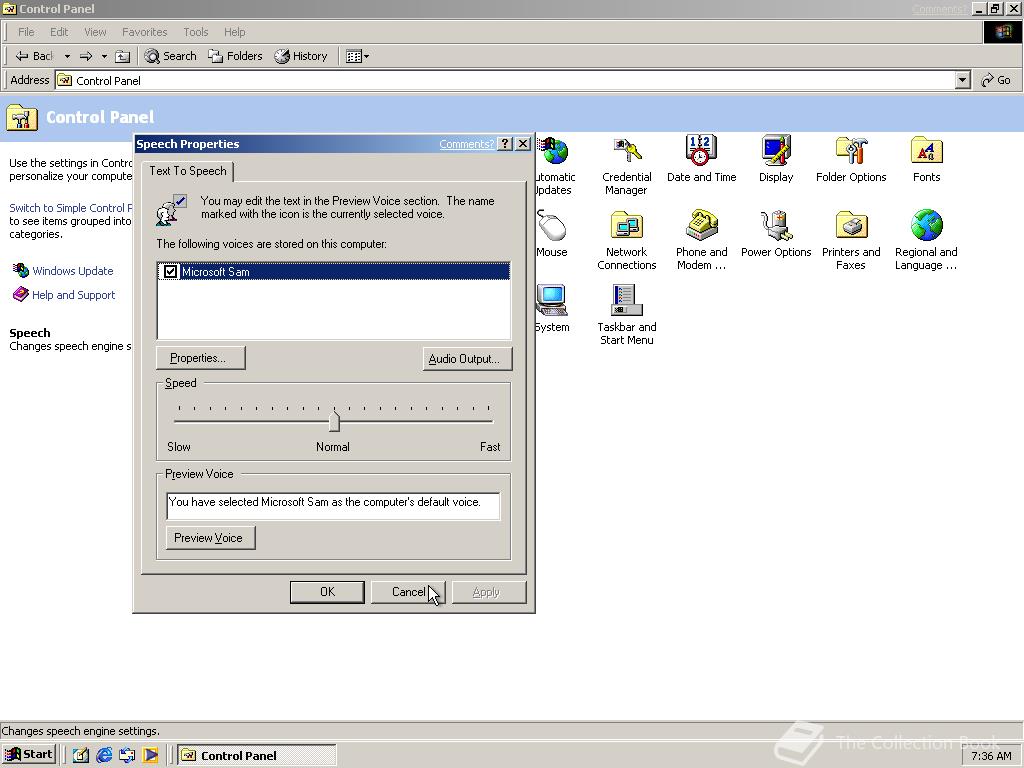The height and width of the screenshot is (768, 1024).
Task: Click the voice Speed slider thumb
Action: tap(334, 421)
